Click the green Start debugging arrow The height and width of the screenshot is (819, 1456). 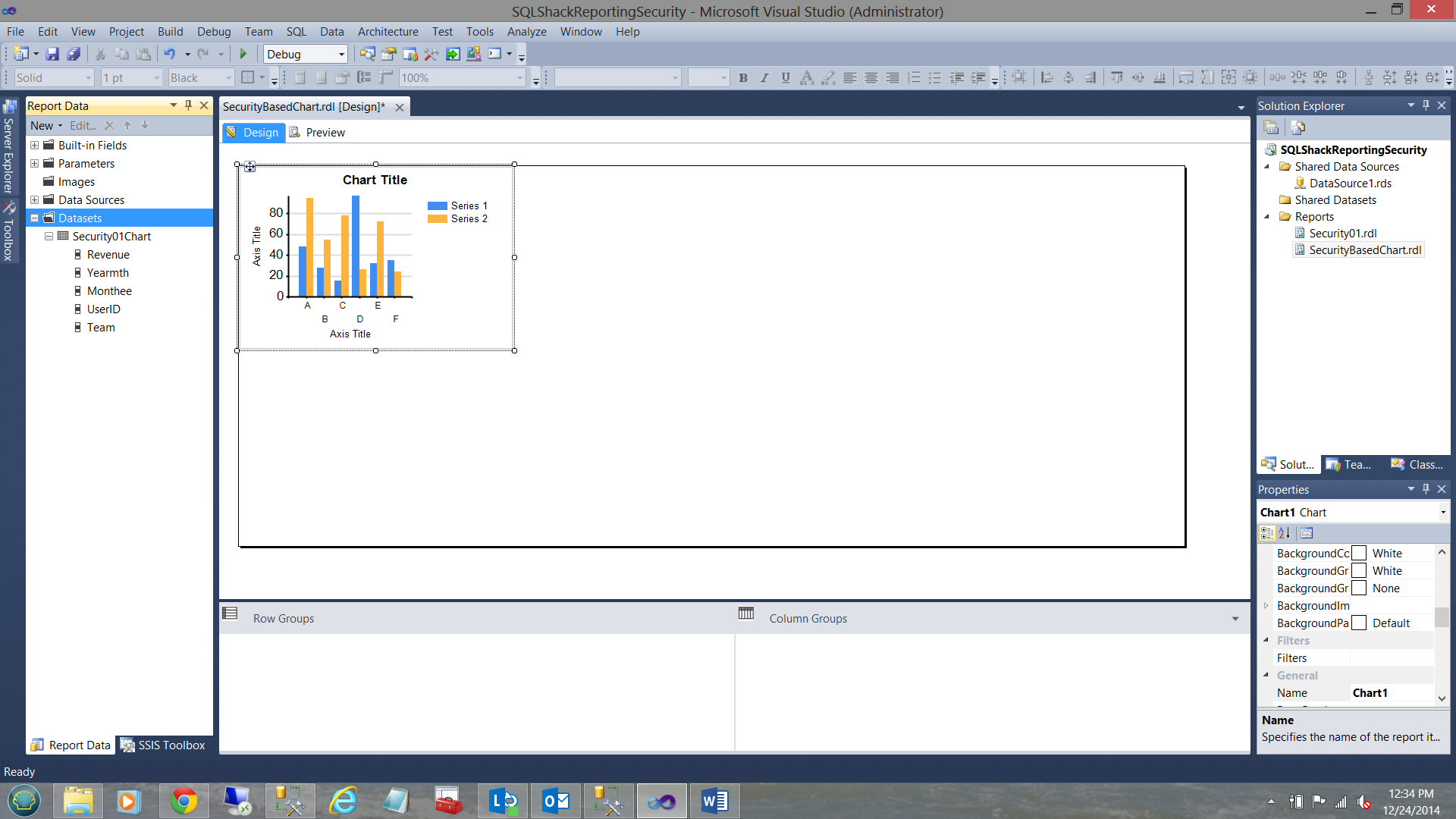243,54
